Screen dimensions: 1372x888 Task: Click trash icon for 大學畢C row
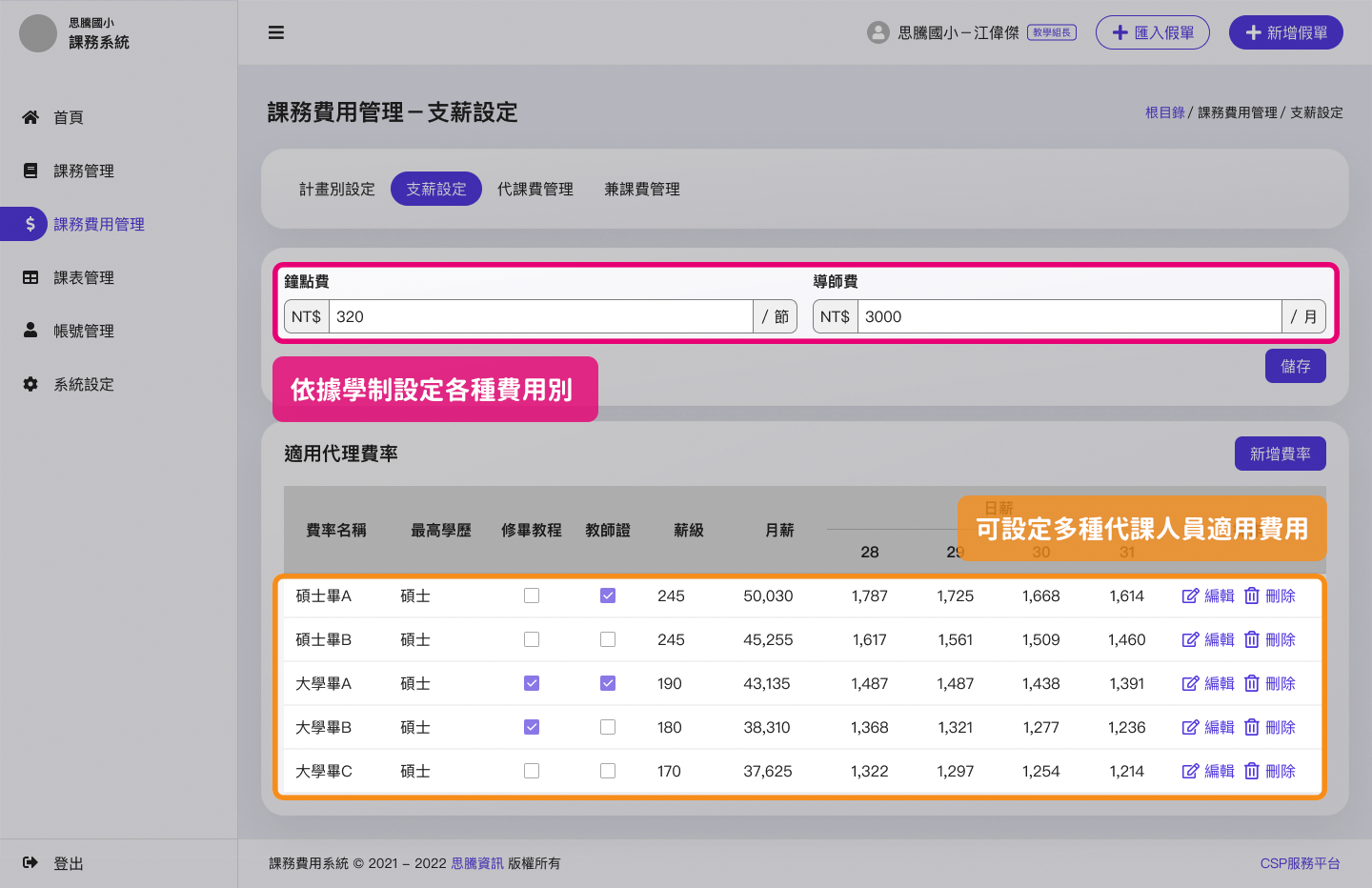[1252, 771]
